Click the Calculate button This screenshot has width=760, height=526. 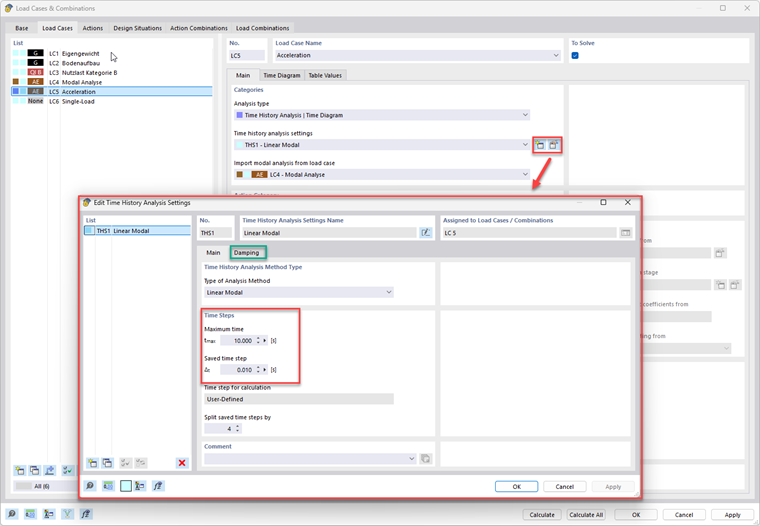pos(542,514)
